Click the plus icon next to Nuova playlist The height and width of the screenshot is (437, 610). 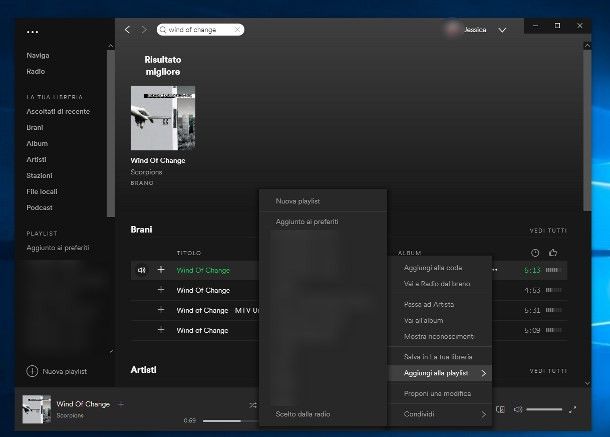[32, 371]
